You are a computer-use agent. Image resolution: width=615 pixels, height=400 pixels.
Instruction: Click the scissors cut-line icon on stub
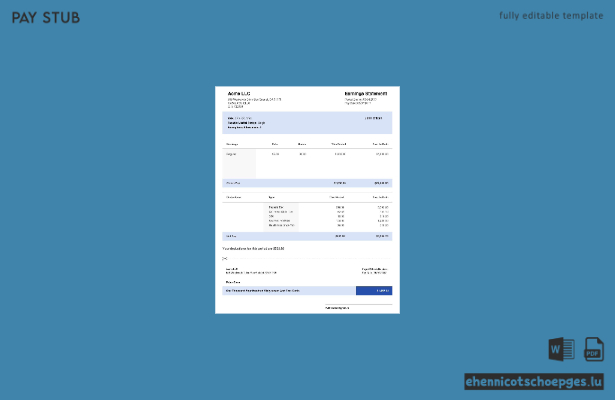(x=225, y=258)
